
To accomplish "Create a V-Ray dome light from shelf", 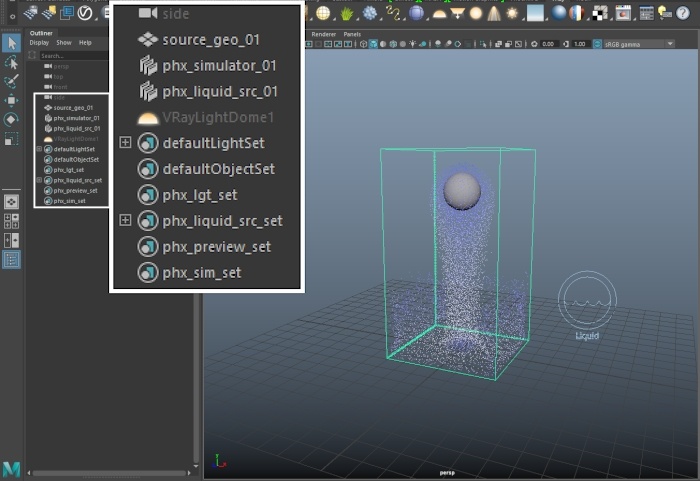I will (439, 15).
